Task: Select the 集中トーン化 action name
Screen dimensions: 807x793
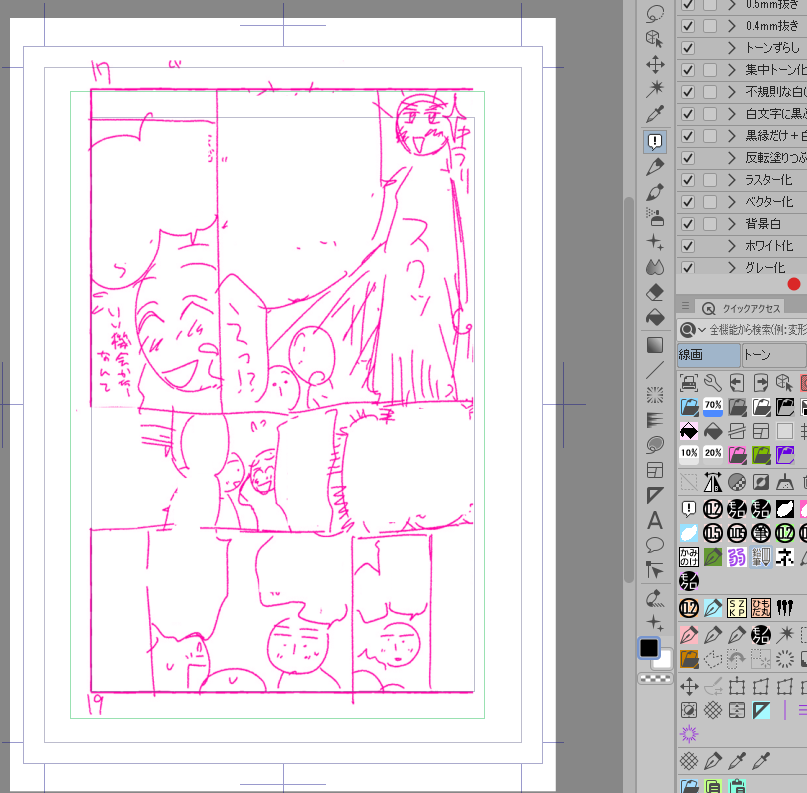Action: tap(776, 70)
